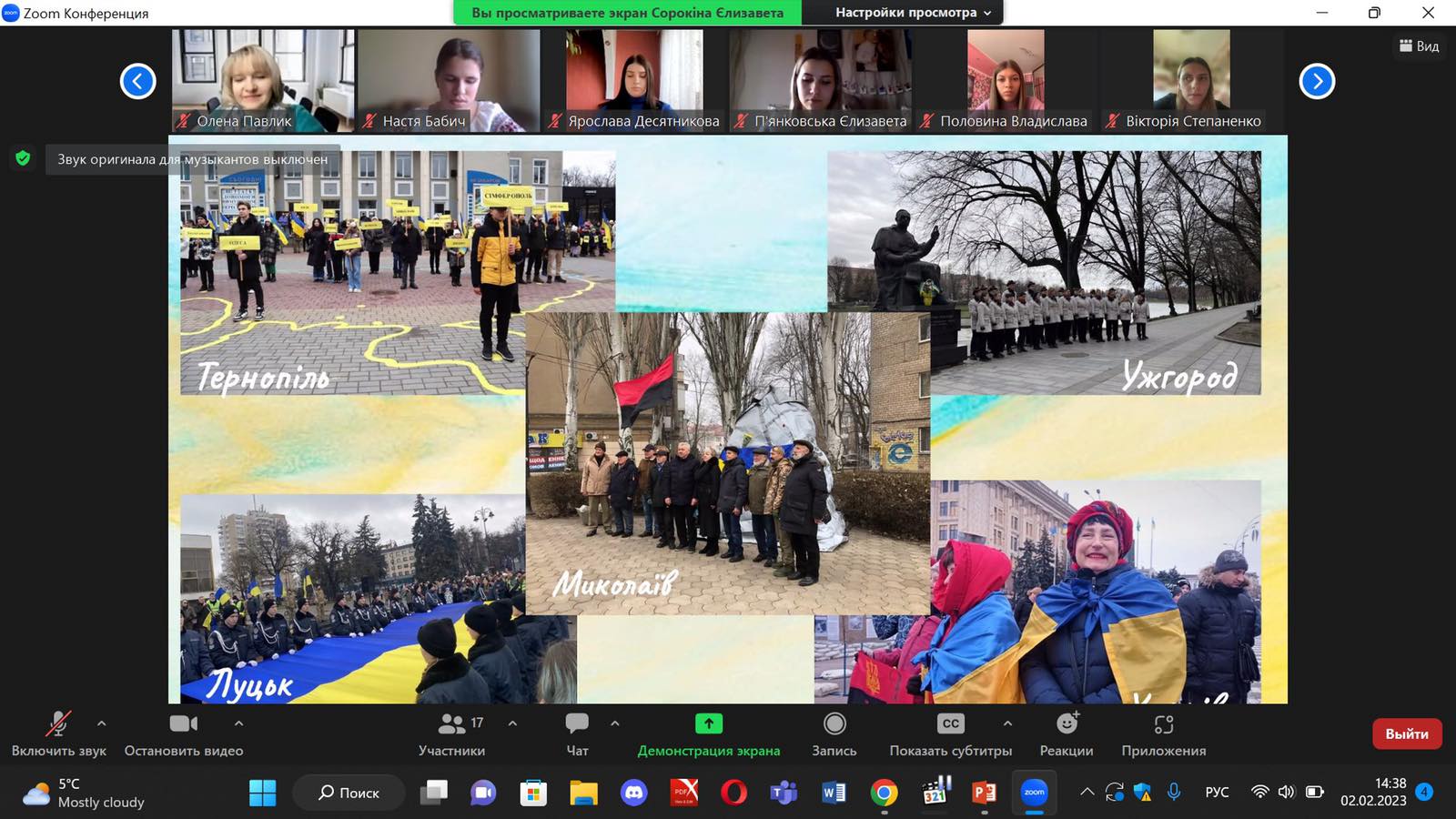Toggle Остановить видео to stop camera
Image resolution: width=1456 pixels, height=819 pixels.
coord(183,723)
